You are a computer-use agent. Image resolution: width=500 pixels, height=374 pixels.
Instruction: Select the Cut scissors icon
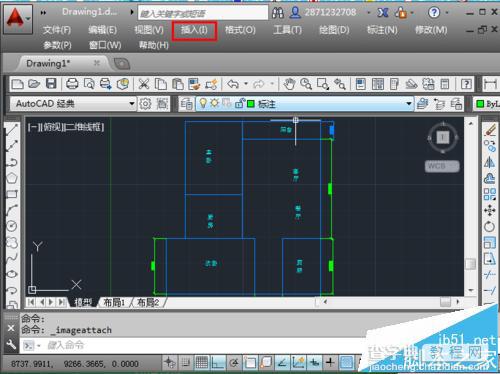(x=144, y=84)
